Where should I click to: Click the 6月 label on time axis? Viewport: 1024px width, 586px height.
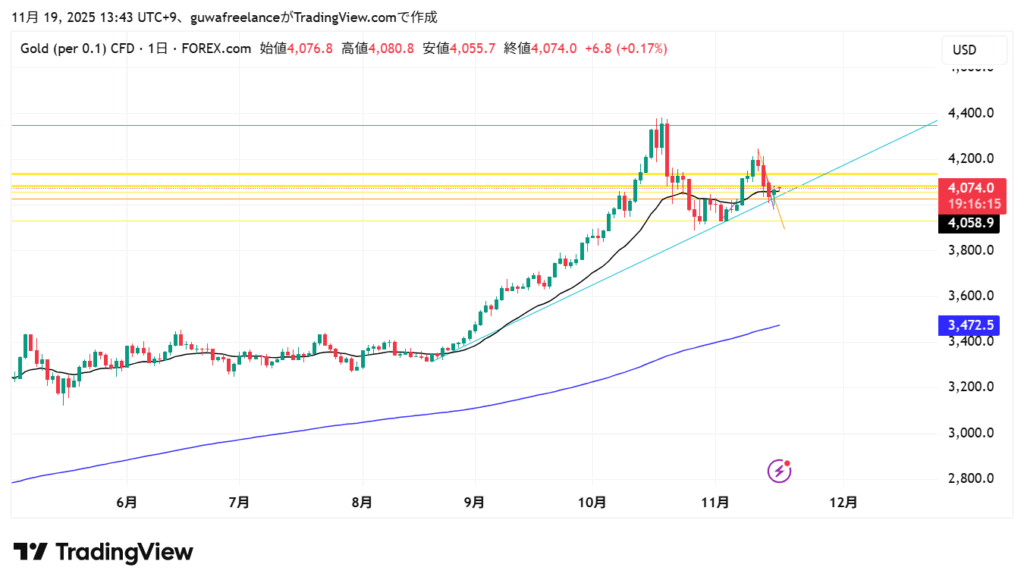(x=126, y=503)
